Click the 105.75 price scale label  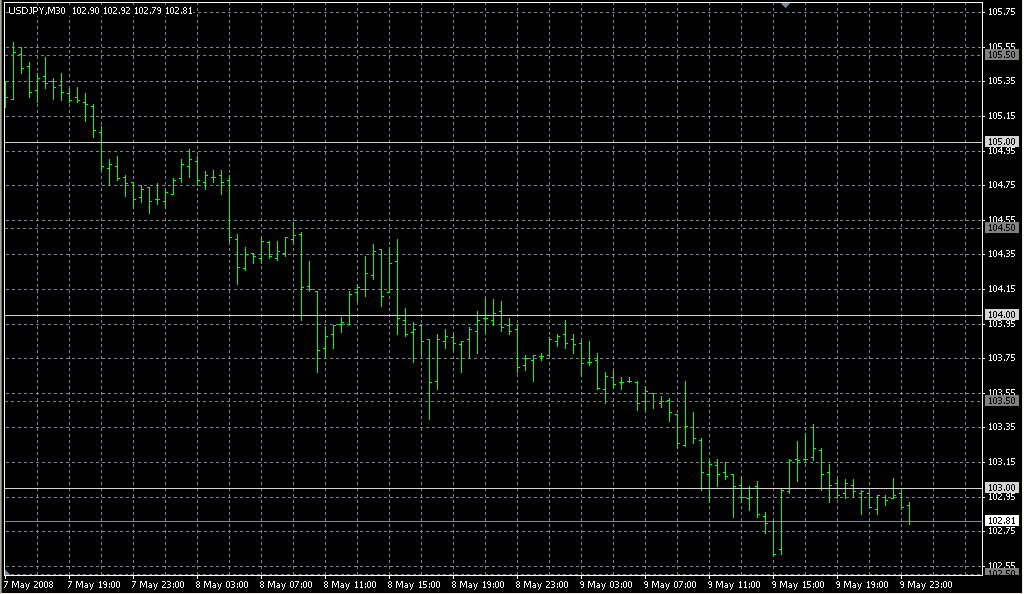click(1001, 12)
